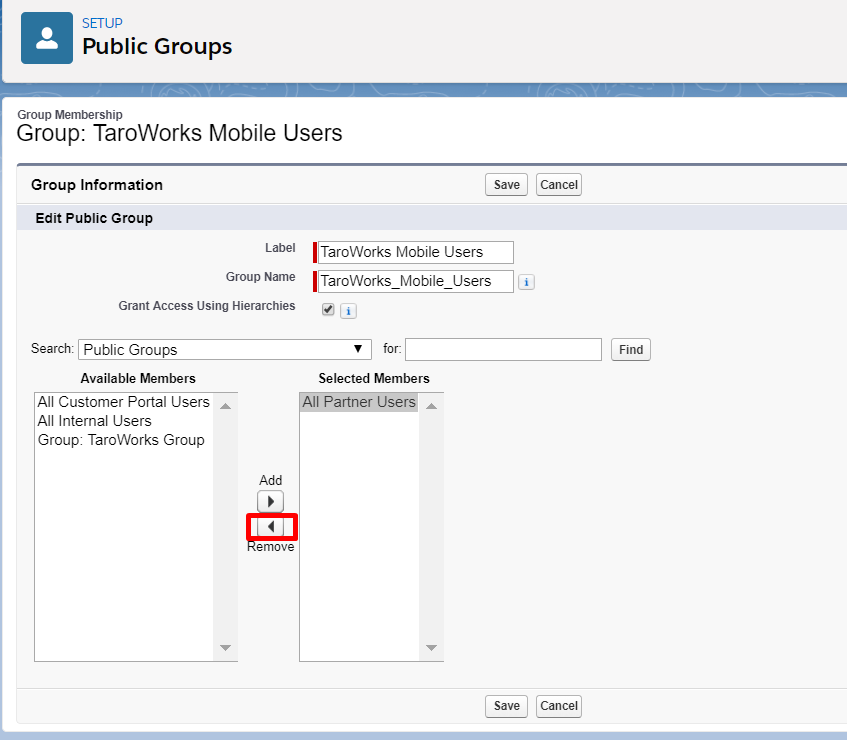Click the bottom Save button

tap(506, 706)
